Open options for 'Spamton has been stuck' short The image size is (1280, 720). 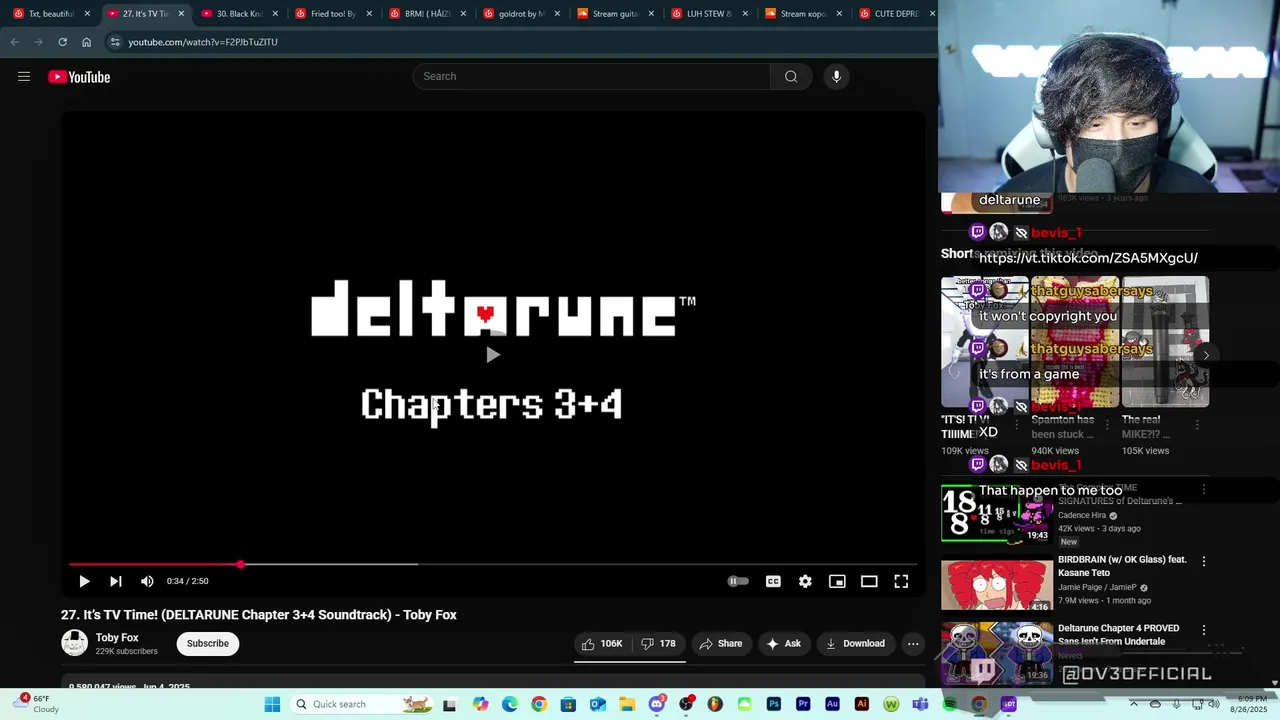point(1107,425)
